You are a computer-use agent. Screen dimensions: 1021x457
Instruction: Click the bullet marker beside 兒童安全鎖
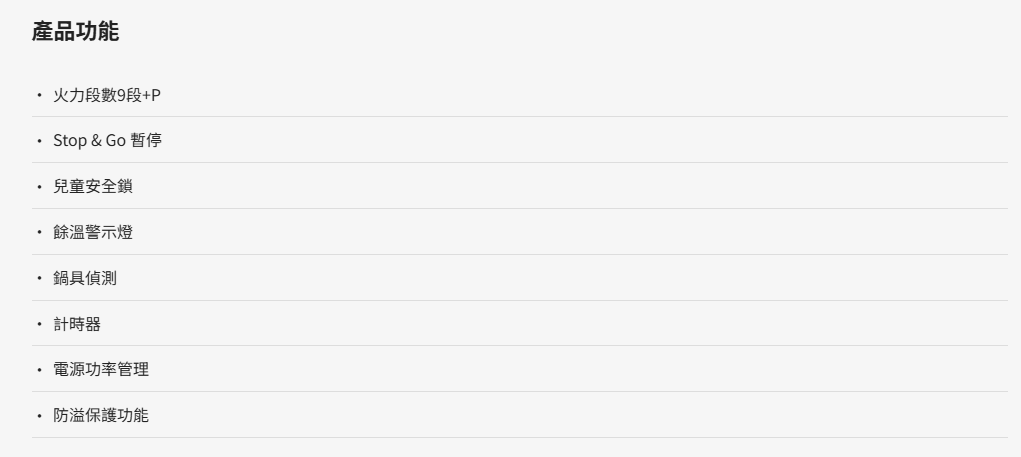(x=39, y=187)
